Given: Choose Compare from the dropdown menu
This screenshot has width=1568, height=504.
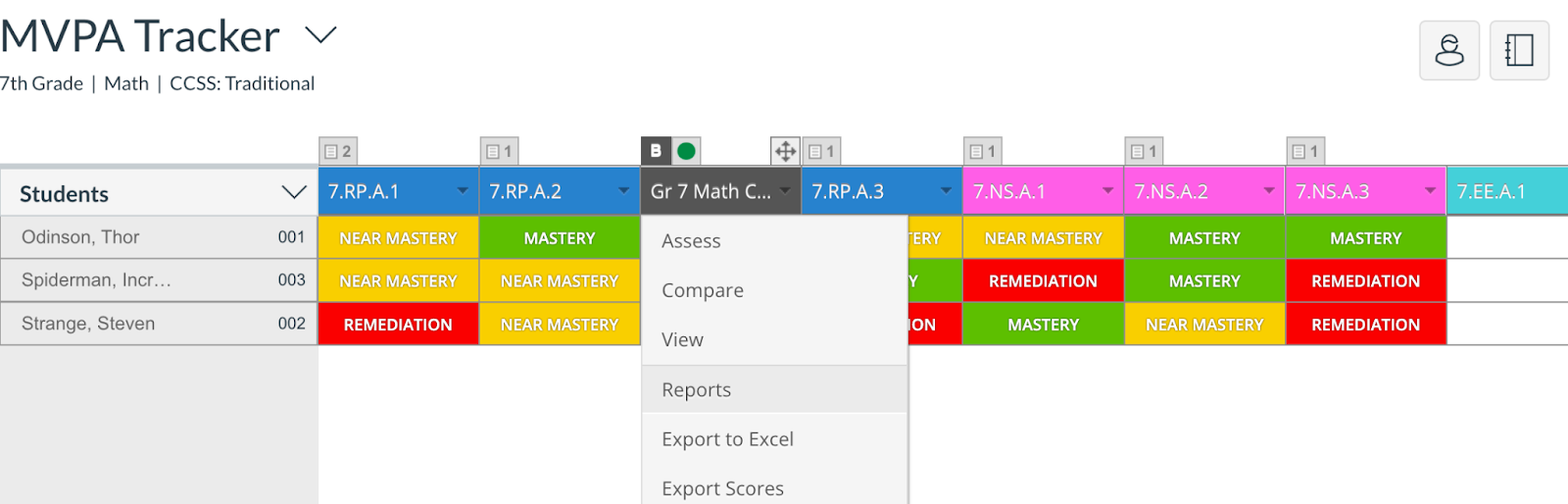Looking at the screenshot, I should coord(774,290).
